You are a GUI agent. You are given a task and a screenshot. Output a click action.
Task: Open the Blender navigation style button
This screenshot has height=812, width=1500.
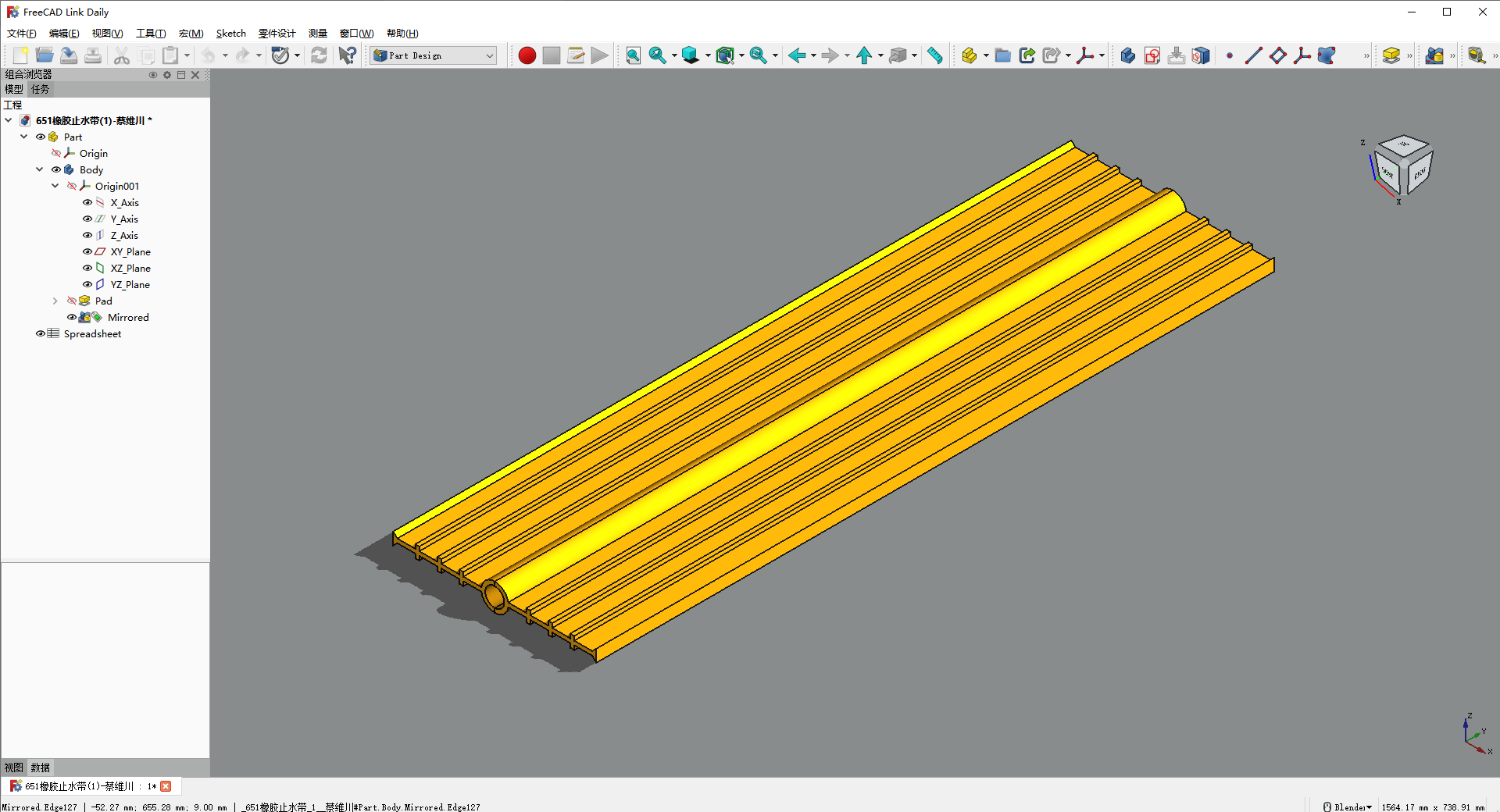(1348, 807)
